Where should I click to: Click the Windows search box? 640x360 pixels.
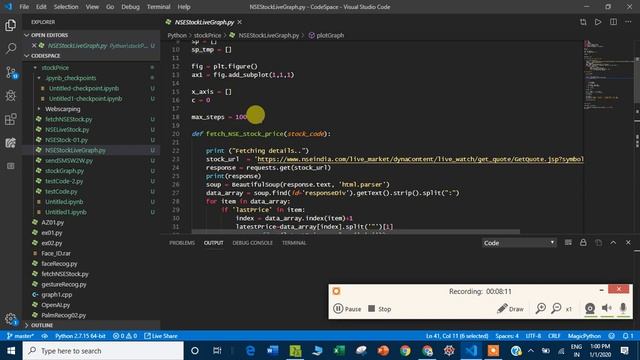coord(103,351)
